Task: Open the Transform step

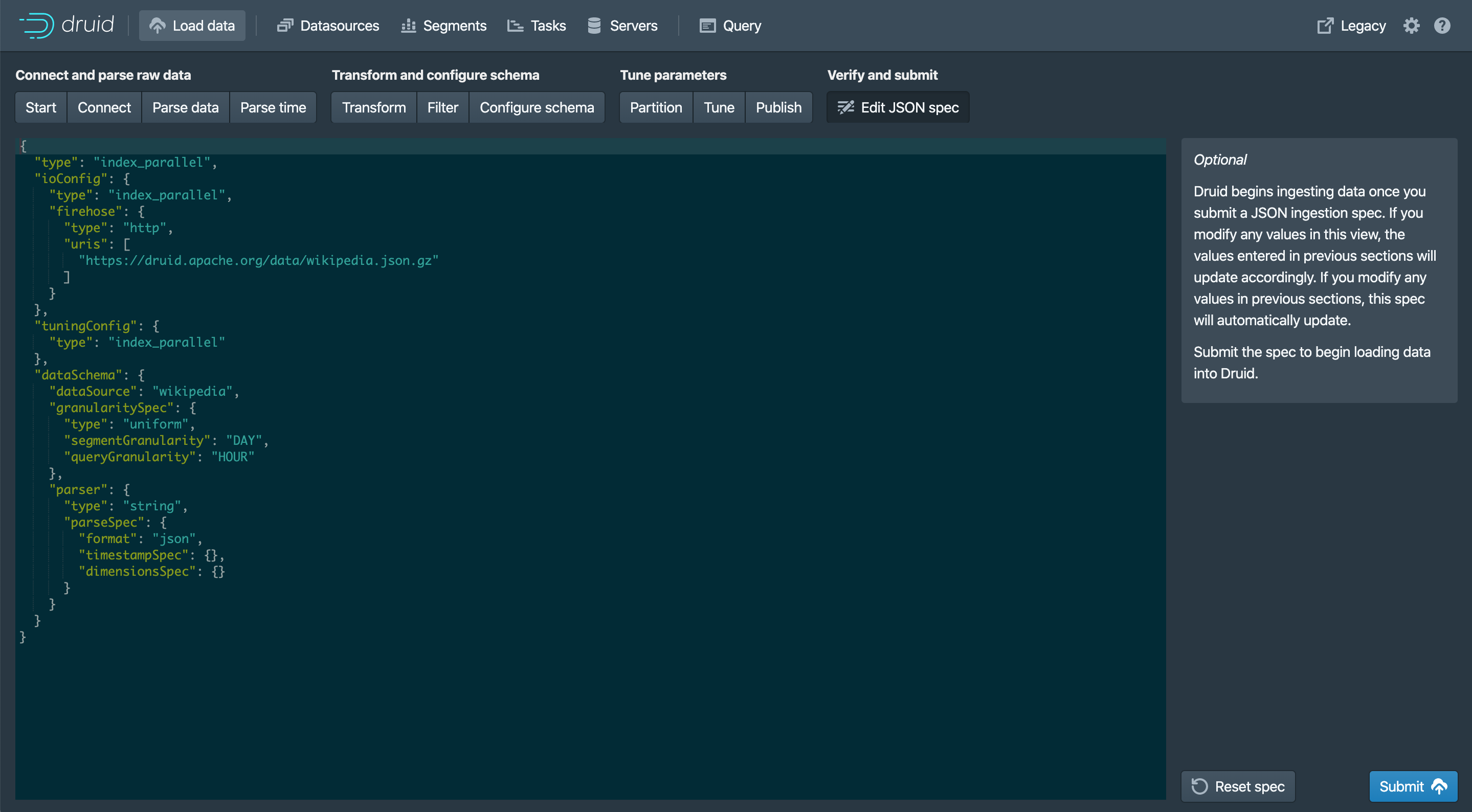Action: [x=374, y=107]
